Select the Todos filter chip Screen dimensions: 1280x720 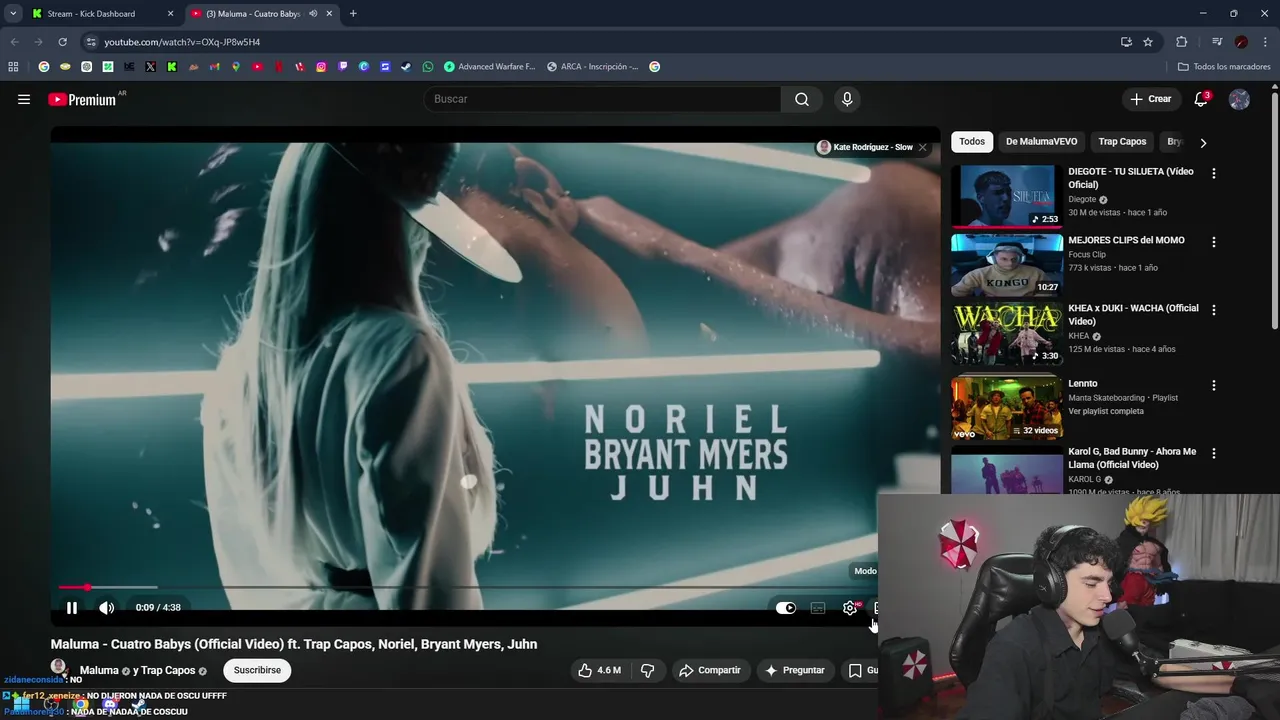tap(972, 142)
